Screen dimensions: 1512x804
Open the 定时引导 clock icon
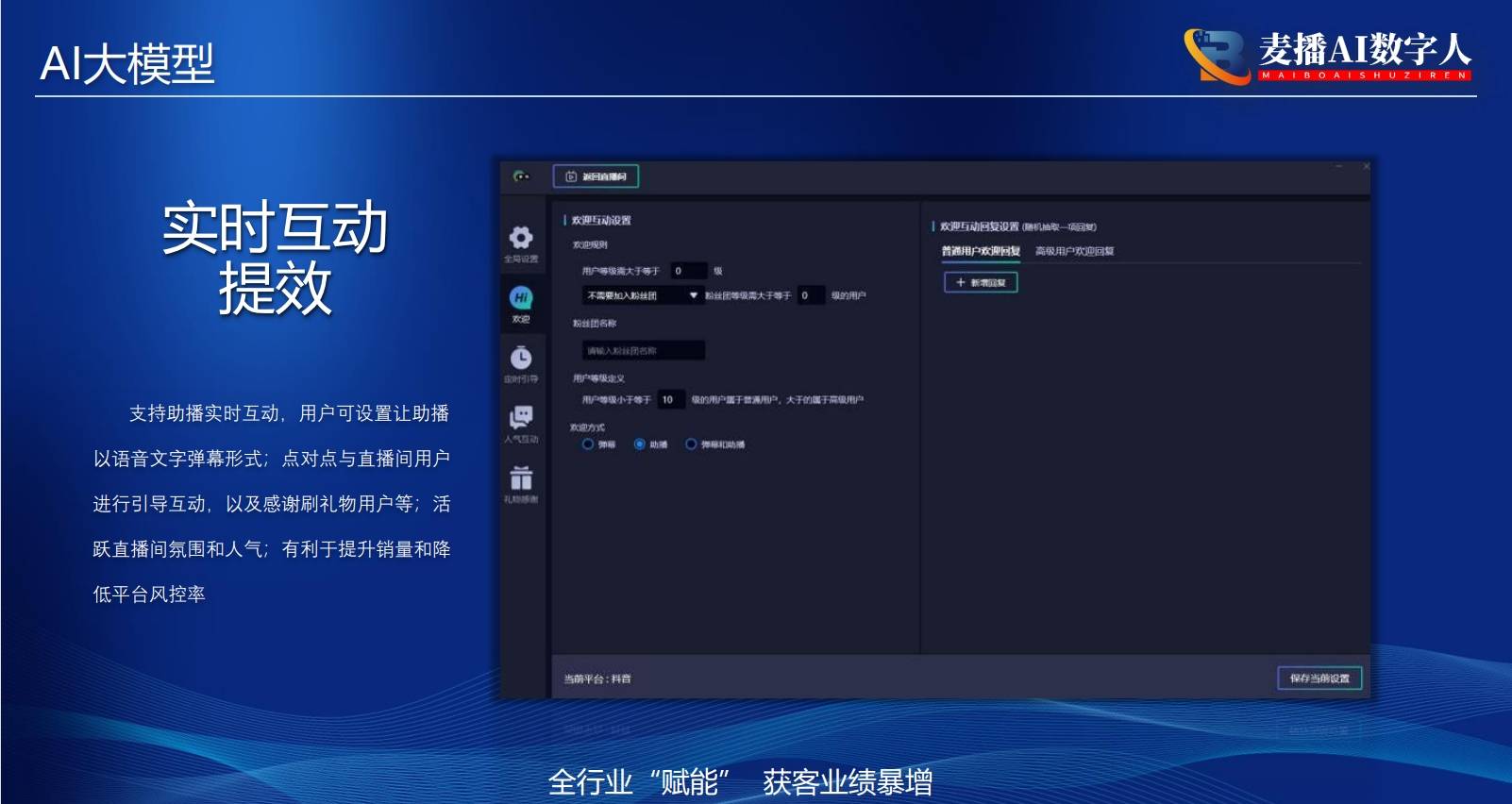pos(521,359)
